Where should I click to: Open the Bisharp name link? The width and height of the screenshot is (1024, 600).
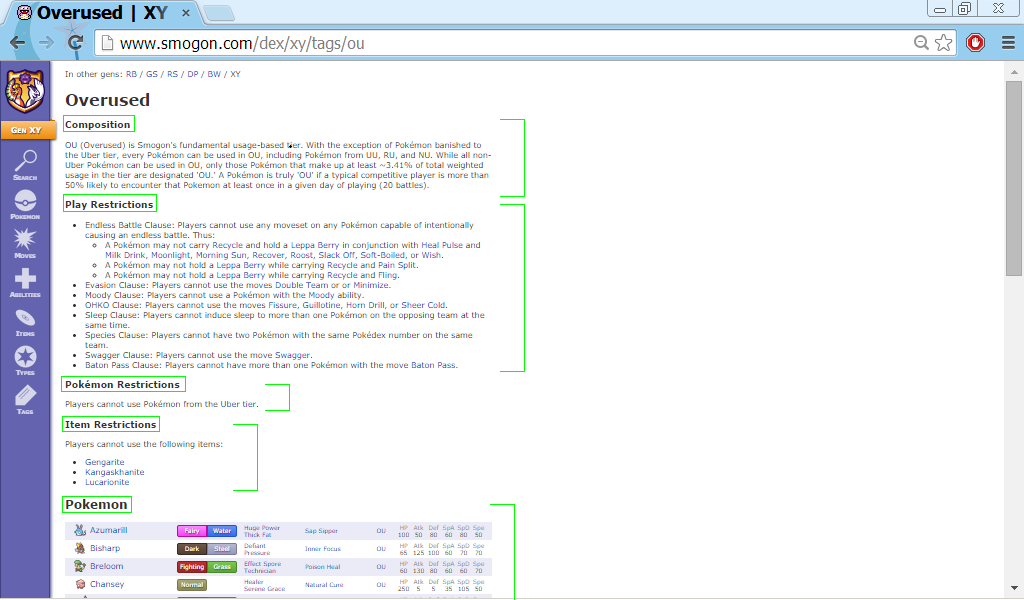[x=105, y=548]
